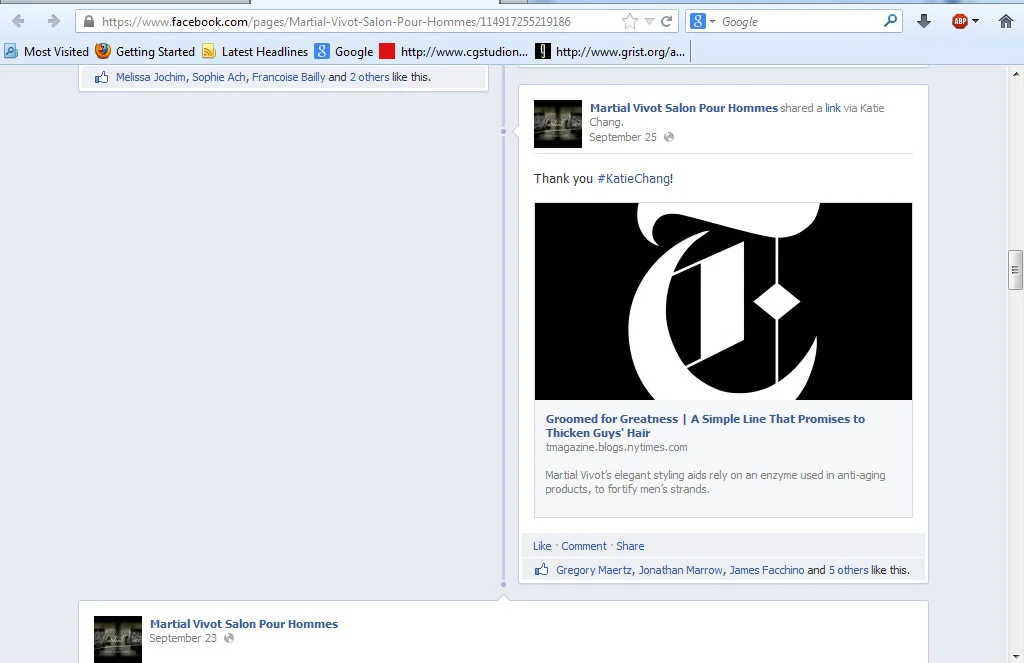This screenshot has width=1024, height=663.
Task: Open URL history dropdown arrow
Action: (649, 22)
